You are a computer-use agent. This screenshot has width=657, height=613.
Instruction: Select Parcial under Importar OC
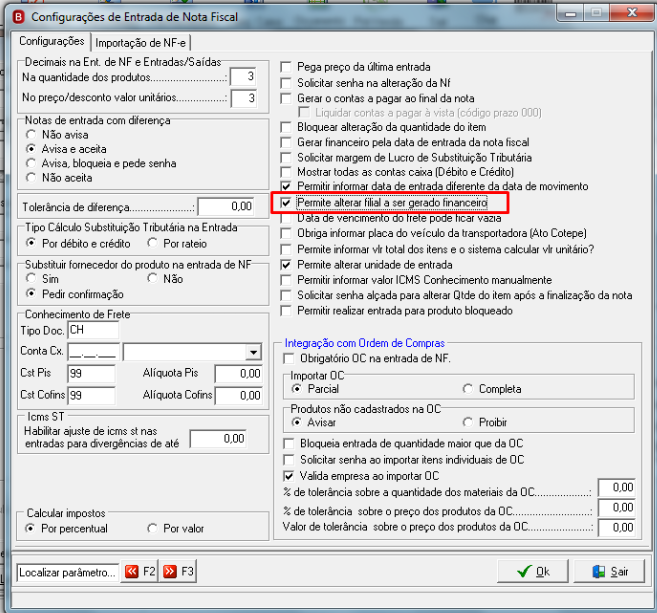click(296, 389)
